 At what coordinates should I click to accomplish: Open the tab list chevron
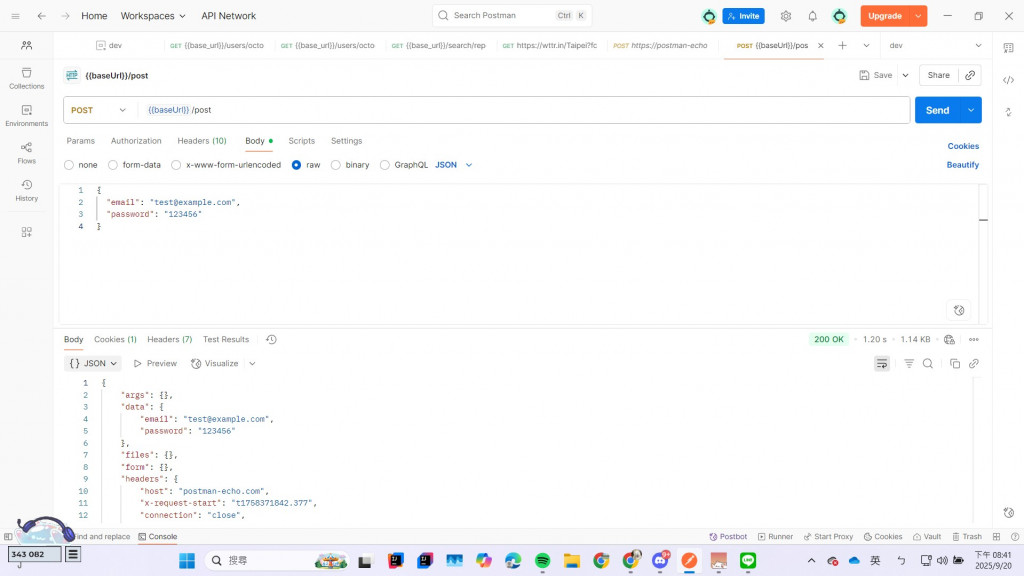coord(866,45)
